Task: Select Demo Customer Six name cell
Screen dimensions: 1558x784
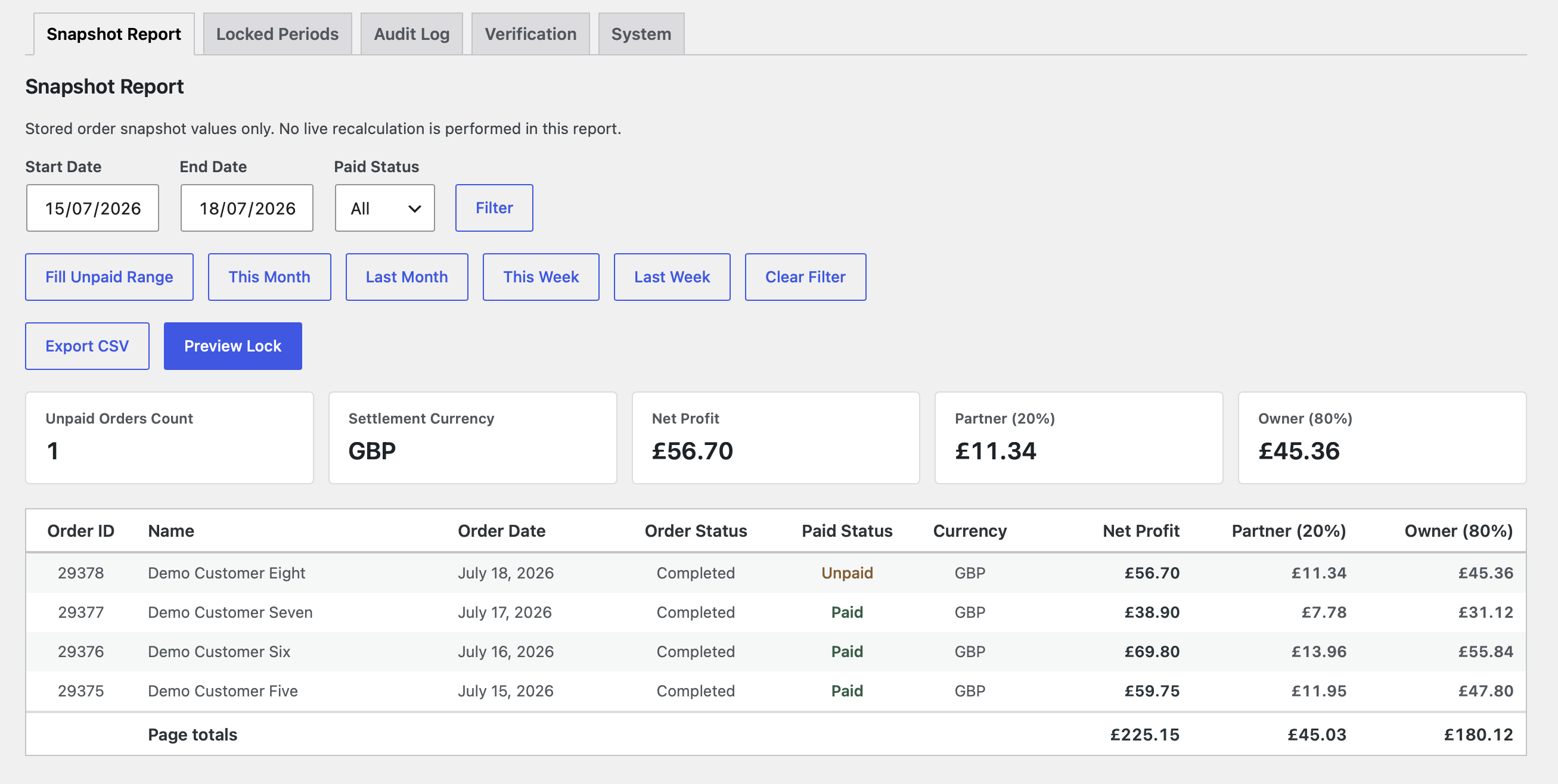Action: coord(219,651)
